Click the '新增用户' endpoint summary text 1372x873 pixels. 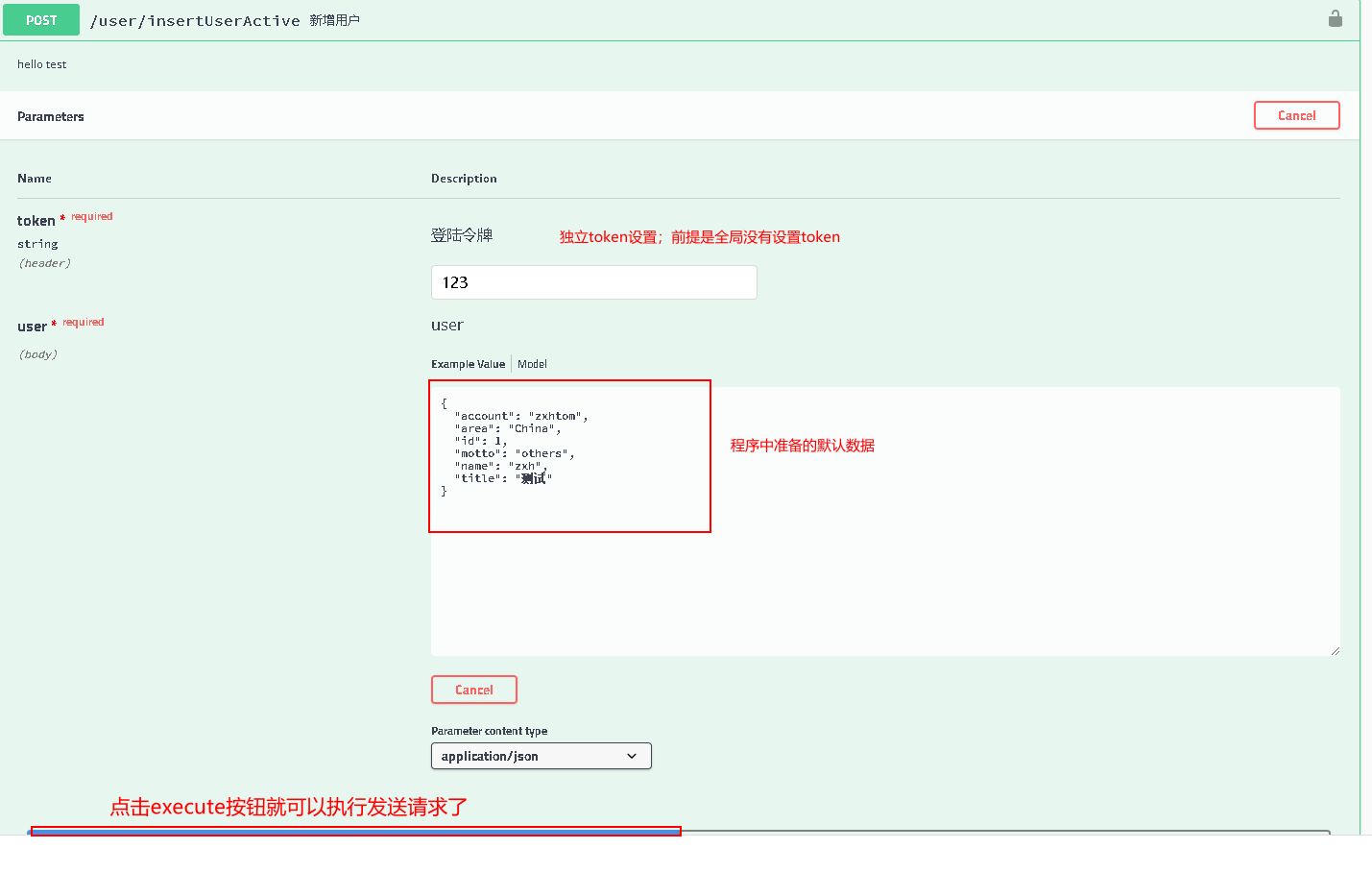click(x=334, y=20)
